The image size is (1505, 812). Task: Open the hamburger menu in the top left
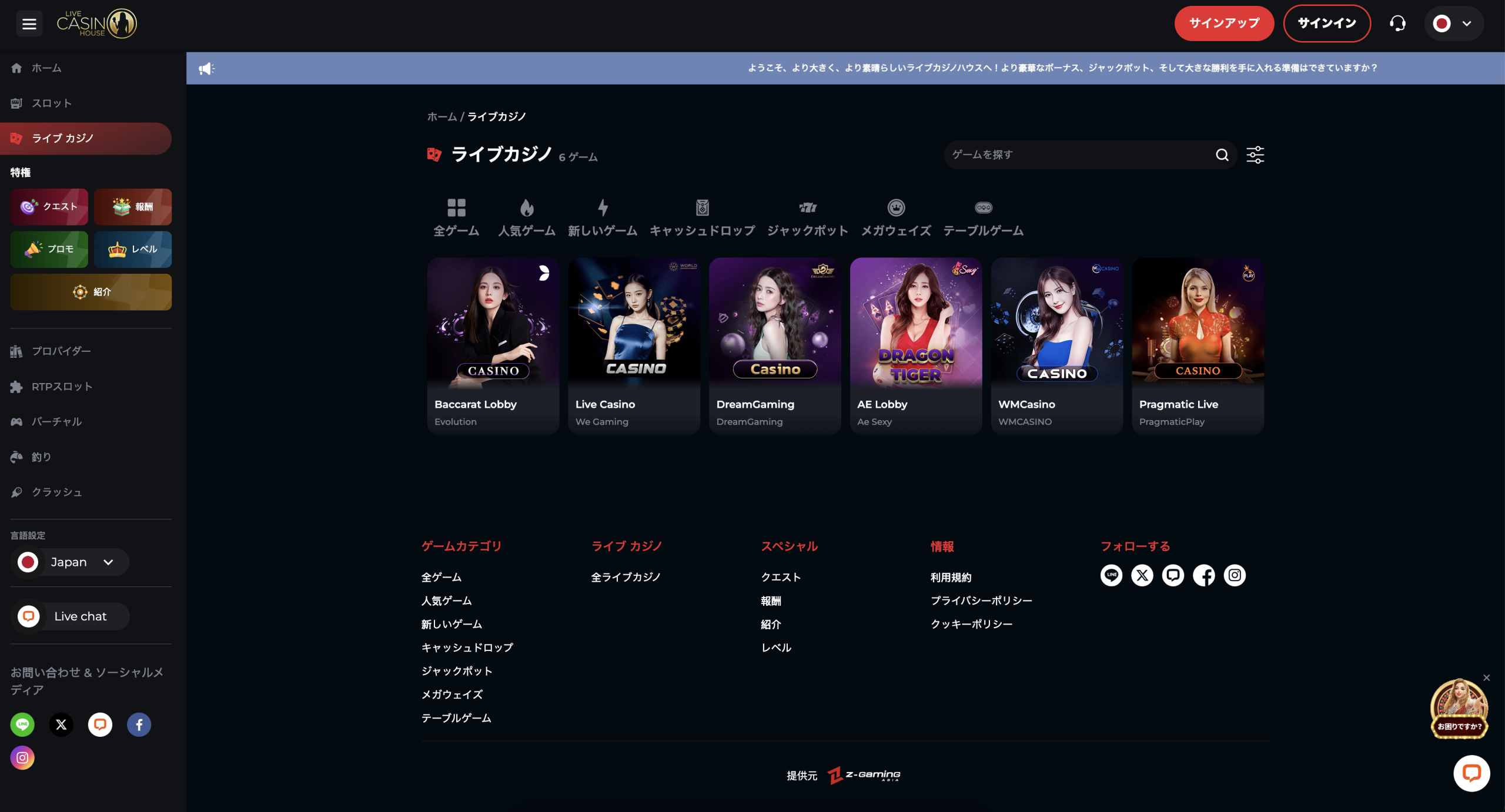coord(29,23)
